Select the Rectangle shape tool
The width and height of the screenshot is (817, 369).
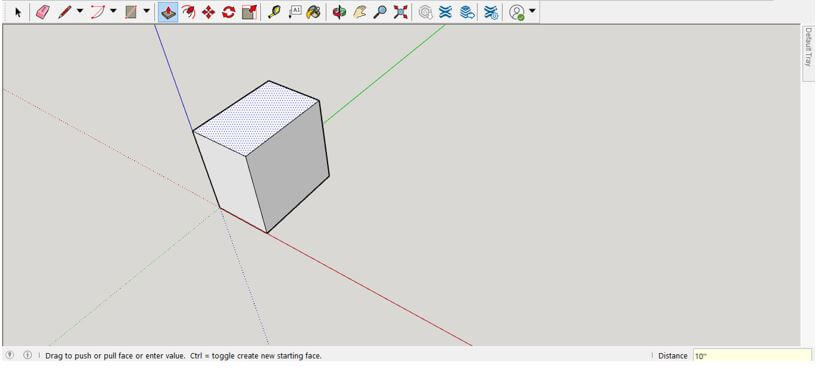click(x=131, y=13)
